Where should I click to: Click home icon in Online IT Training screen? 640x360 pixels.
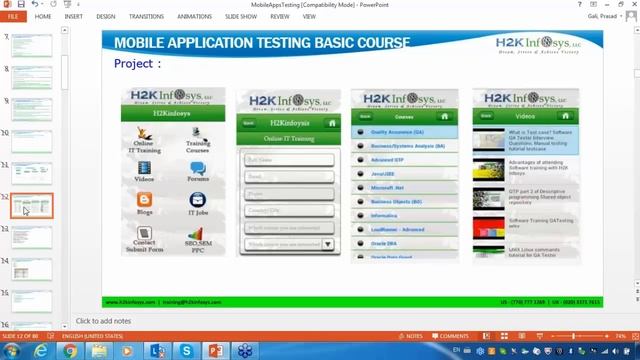(x=332, y=123)
